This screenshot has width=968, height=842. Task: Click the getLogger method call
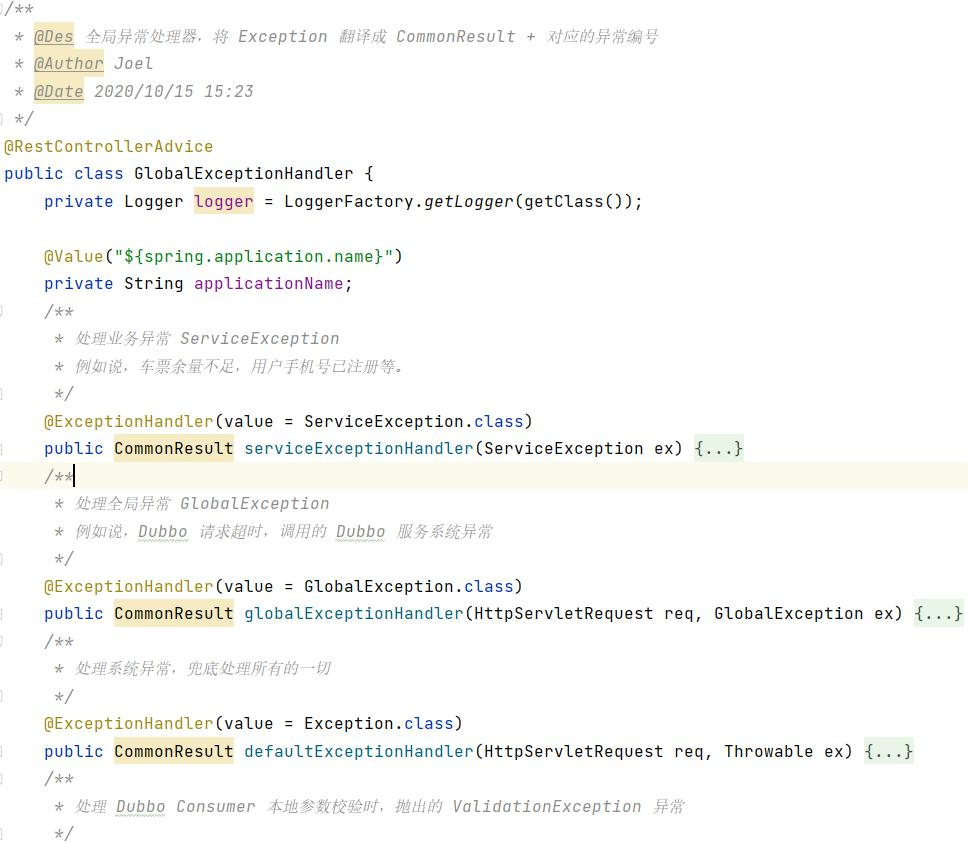click(469, 201)
